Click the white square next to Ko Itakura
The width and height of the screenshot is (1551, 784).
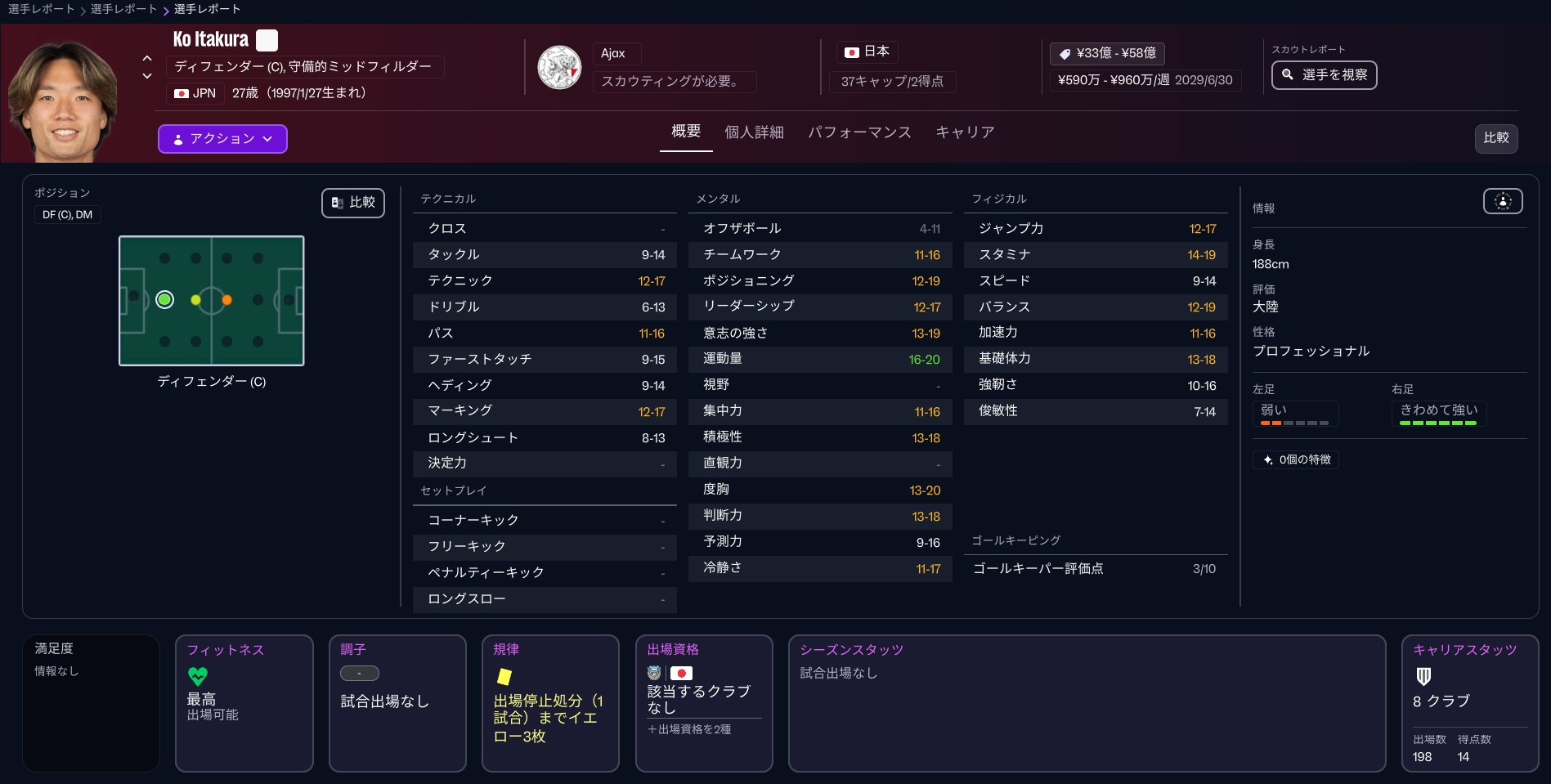coord(267,40)
